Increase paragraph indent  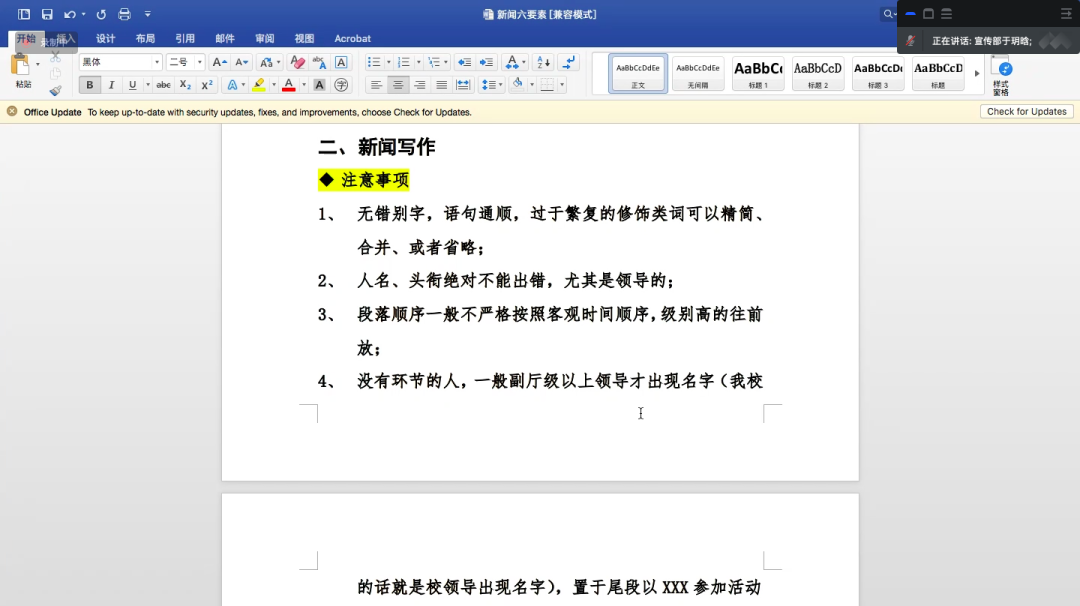[x=486, y=62]
